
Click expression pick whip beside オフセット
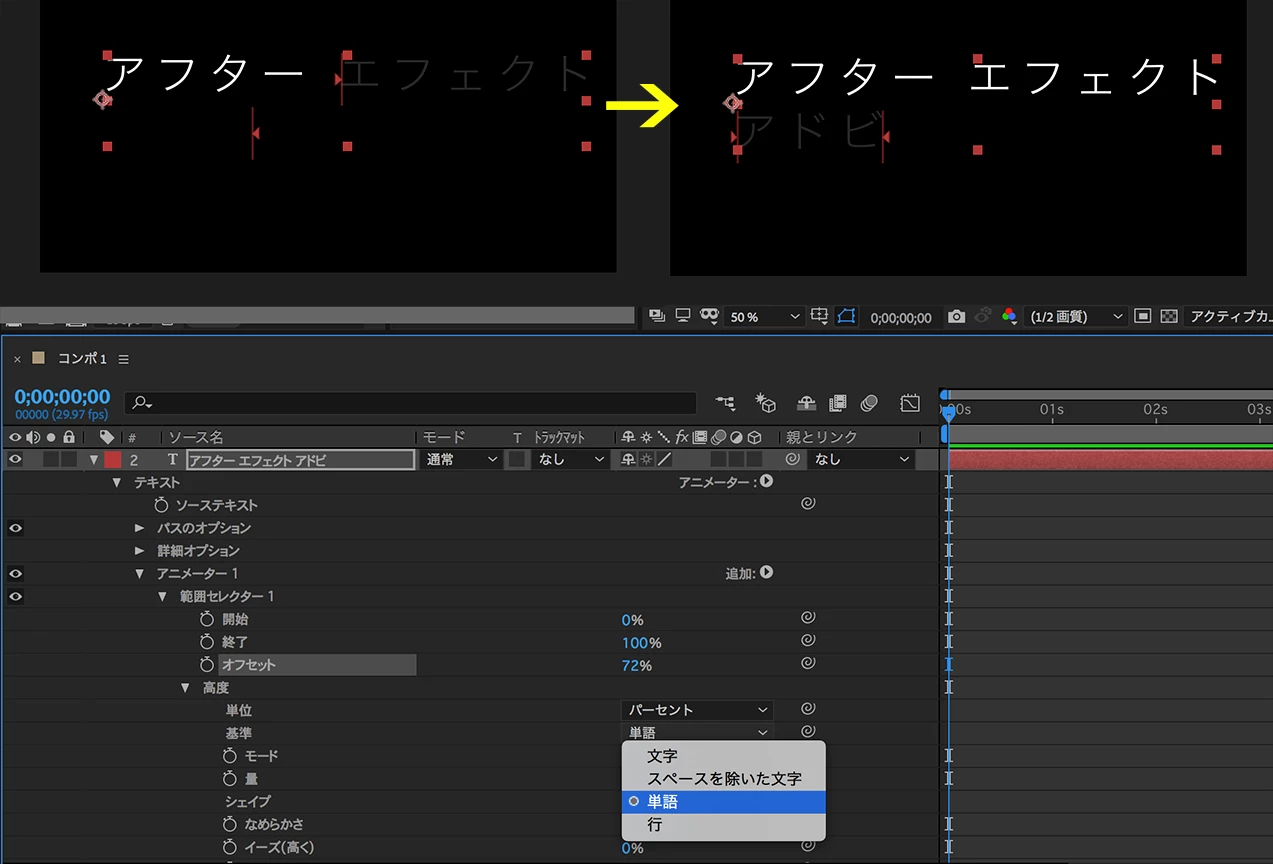[x=808, y=663]
